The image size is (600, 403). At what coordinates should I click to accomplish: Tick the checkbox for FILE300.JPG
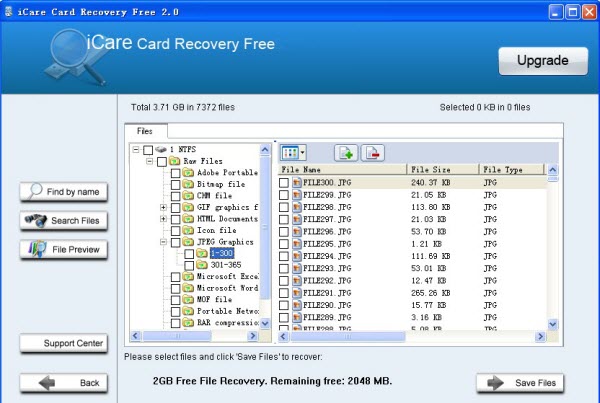click(x=284, y=183)
